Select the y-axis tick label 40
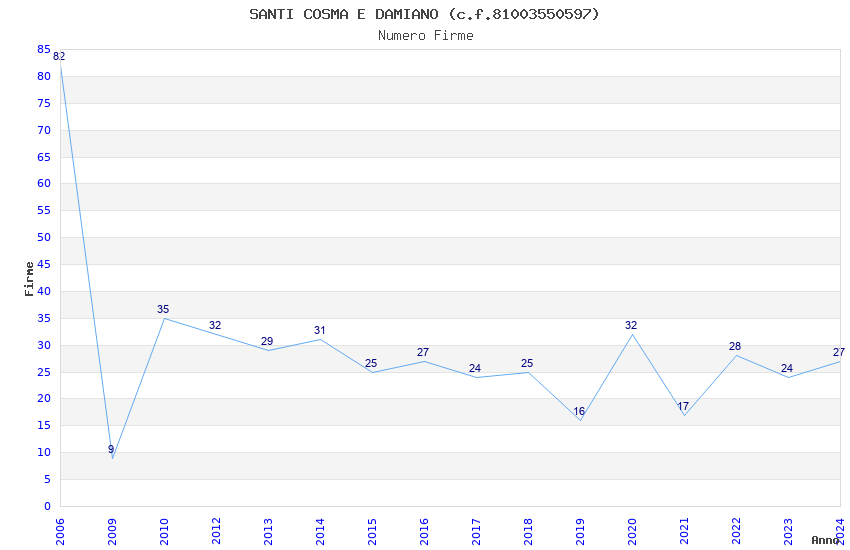The height and width of the screenshot is (550, 850). pos(44,292)
